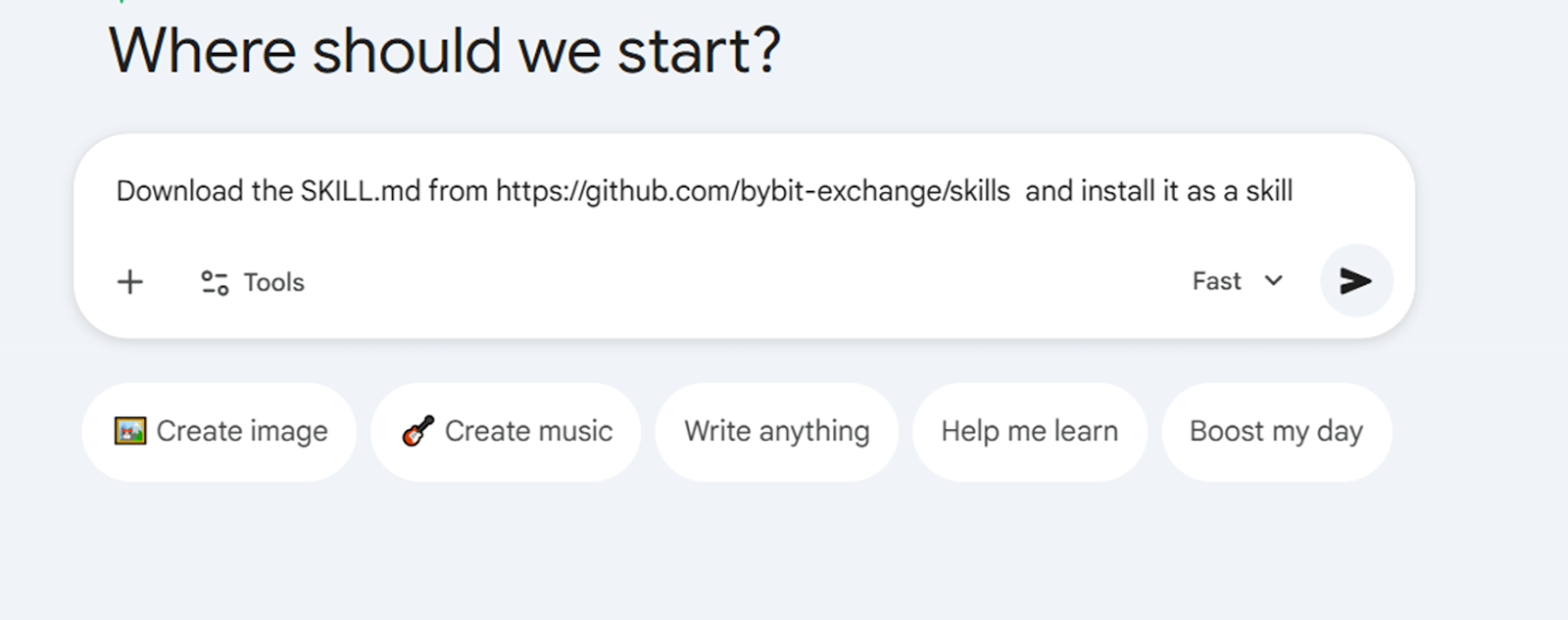Click the plus icon to attach files
This screenshot has height=620, width=1568.
(x=128, y=282)
